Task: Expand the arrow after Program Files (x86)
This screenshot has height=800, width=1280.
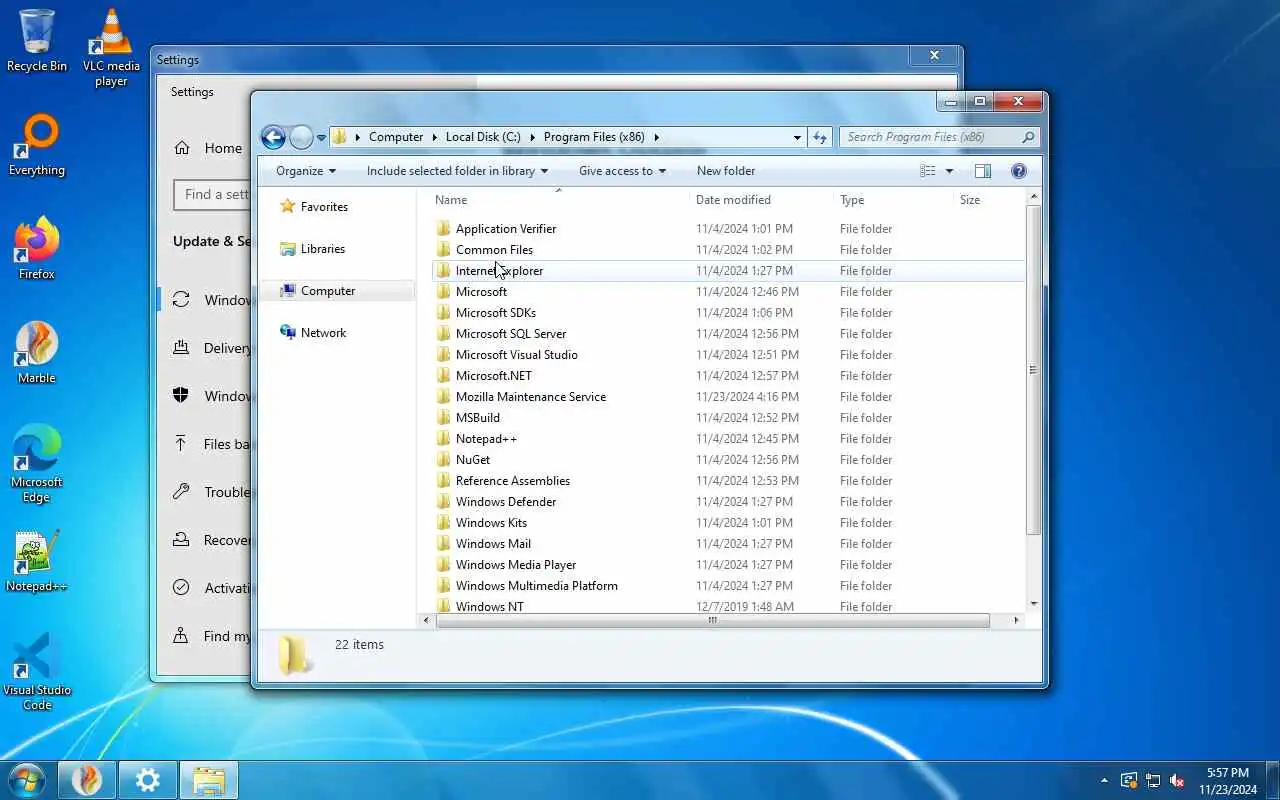Action: tap(657, 137)
